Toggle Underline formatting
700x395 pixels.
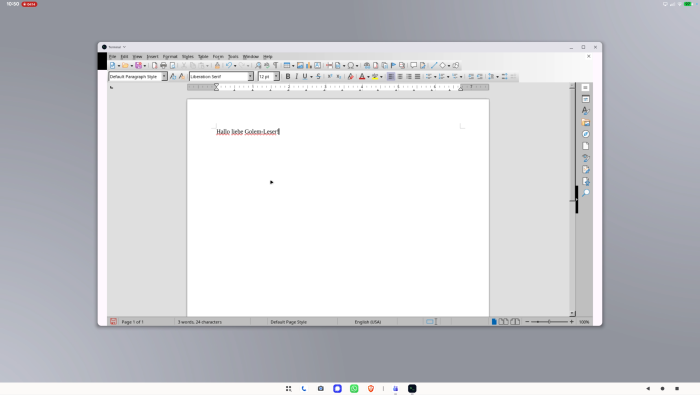[x=305, y=77]
